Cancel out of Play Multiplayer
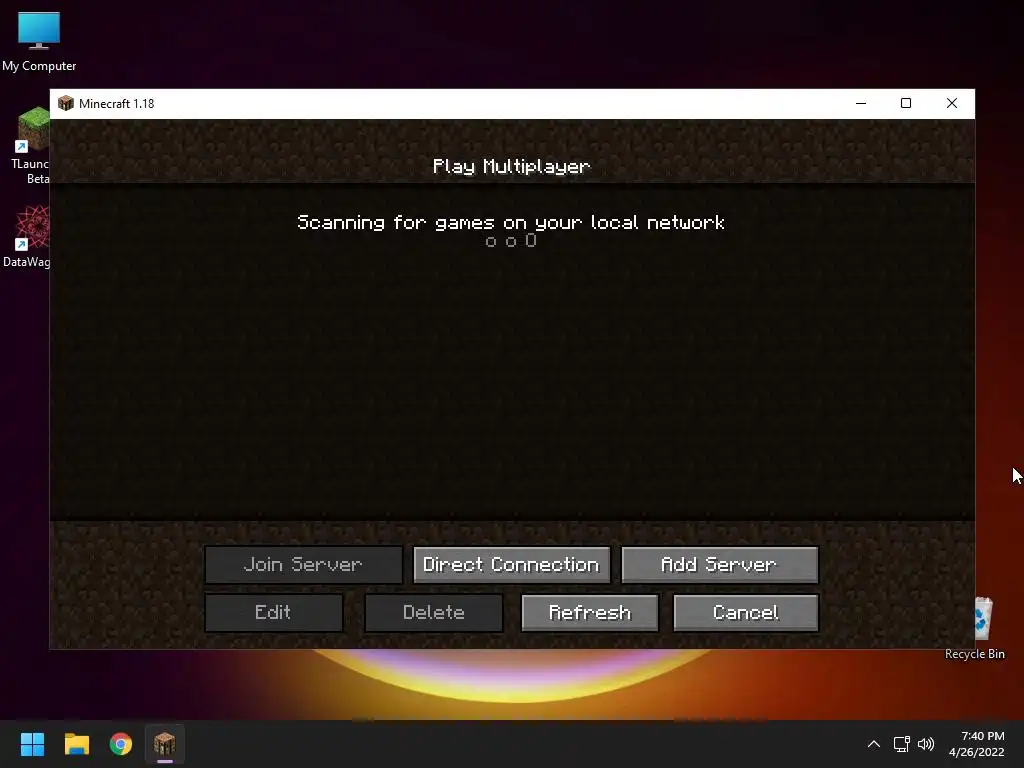The height and width of the screenshot is (768, 1024). pyautogui.click(x=745, y=613)
